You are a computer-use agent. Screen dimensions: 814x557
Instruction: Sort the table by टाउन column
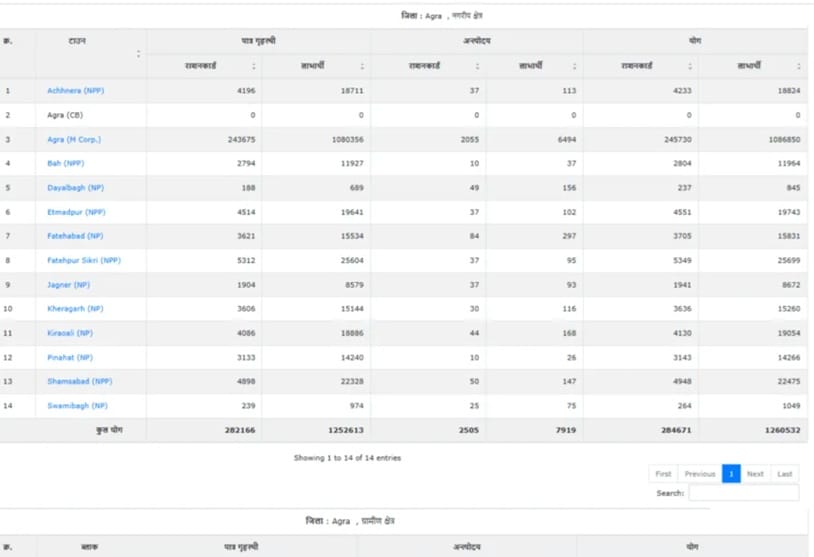coord(90,53)
